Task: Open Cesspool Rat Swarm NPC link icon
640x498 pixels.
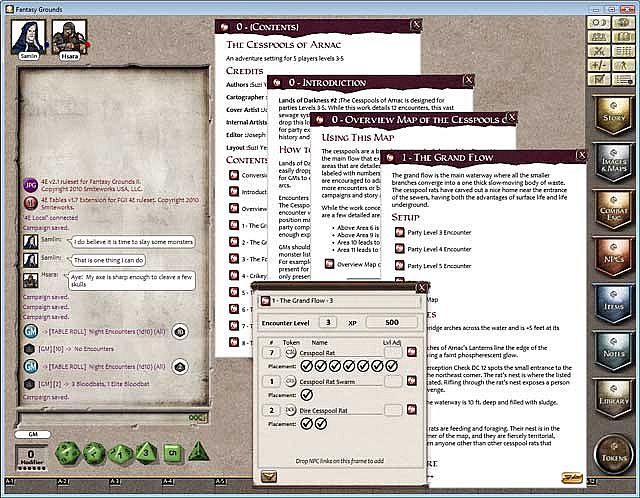Action: pos(411,380)
